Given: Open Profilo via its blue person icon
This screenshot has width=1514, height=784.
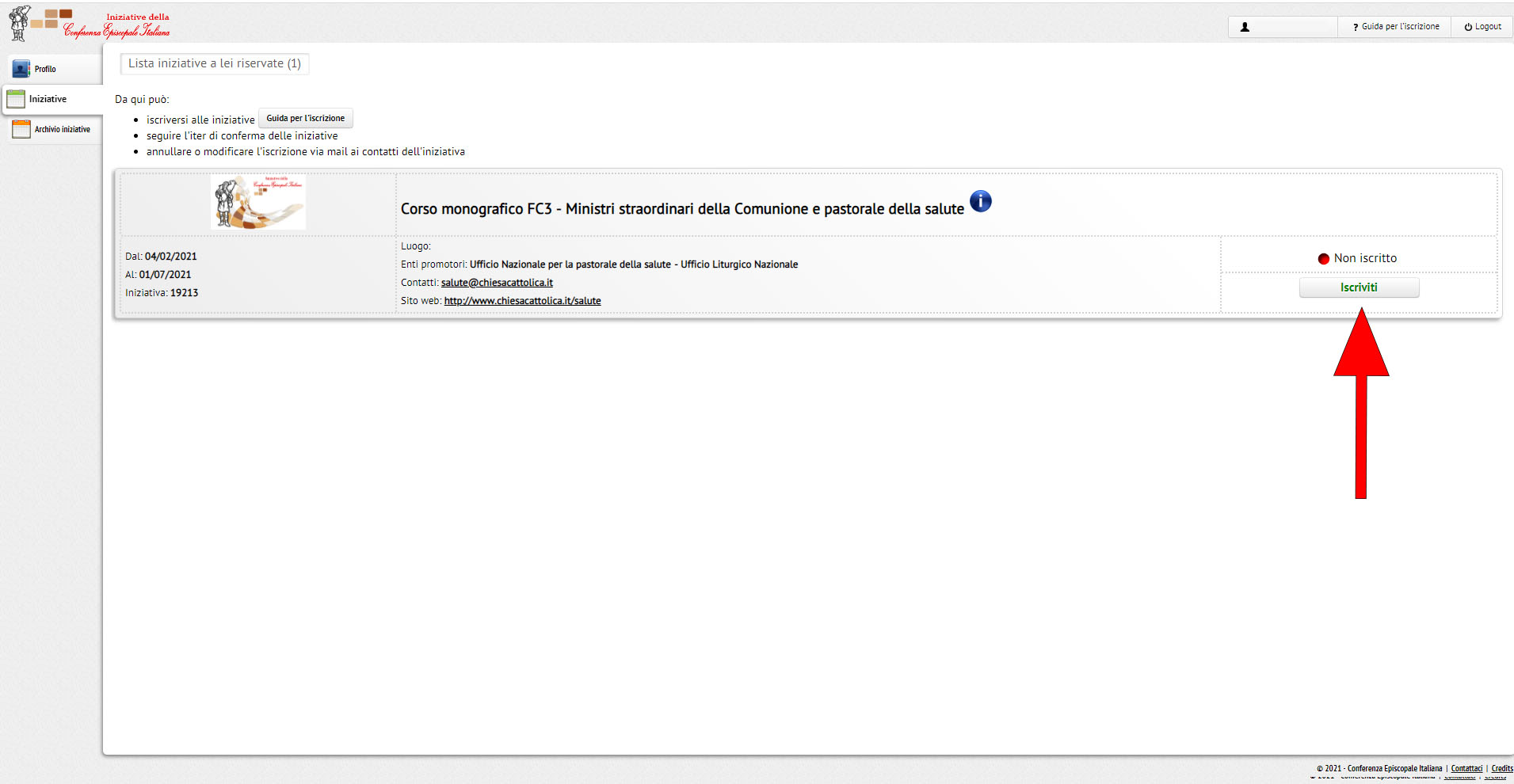Looking at the screenshot, I should [21, 69].
